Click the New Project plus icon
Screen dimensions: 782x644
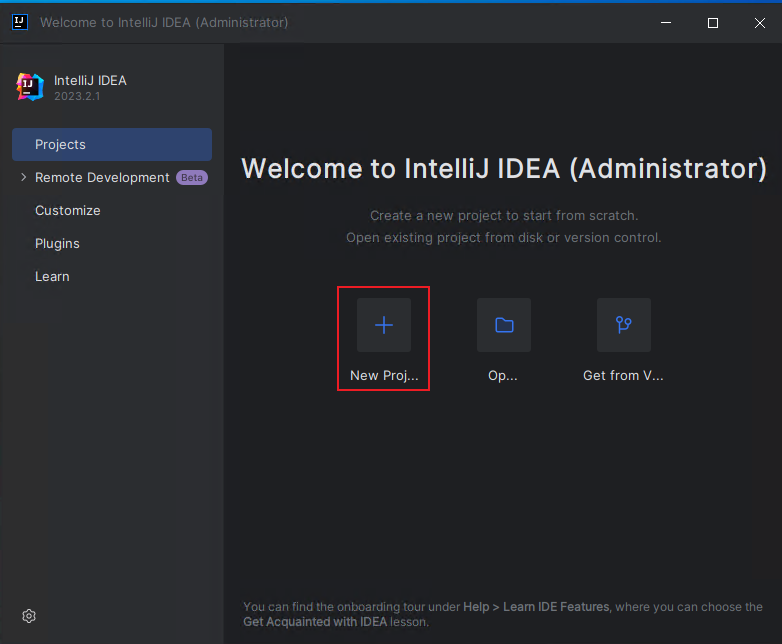pyautogui.click(x=384, y=325)
